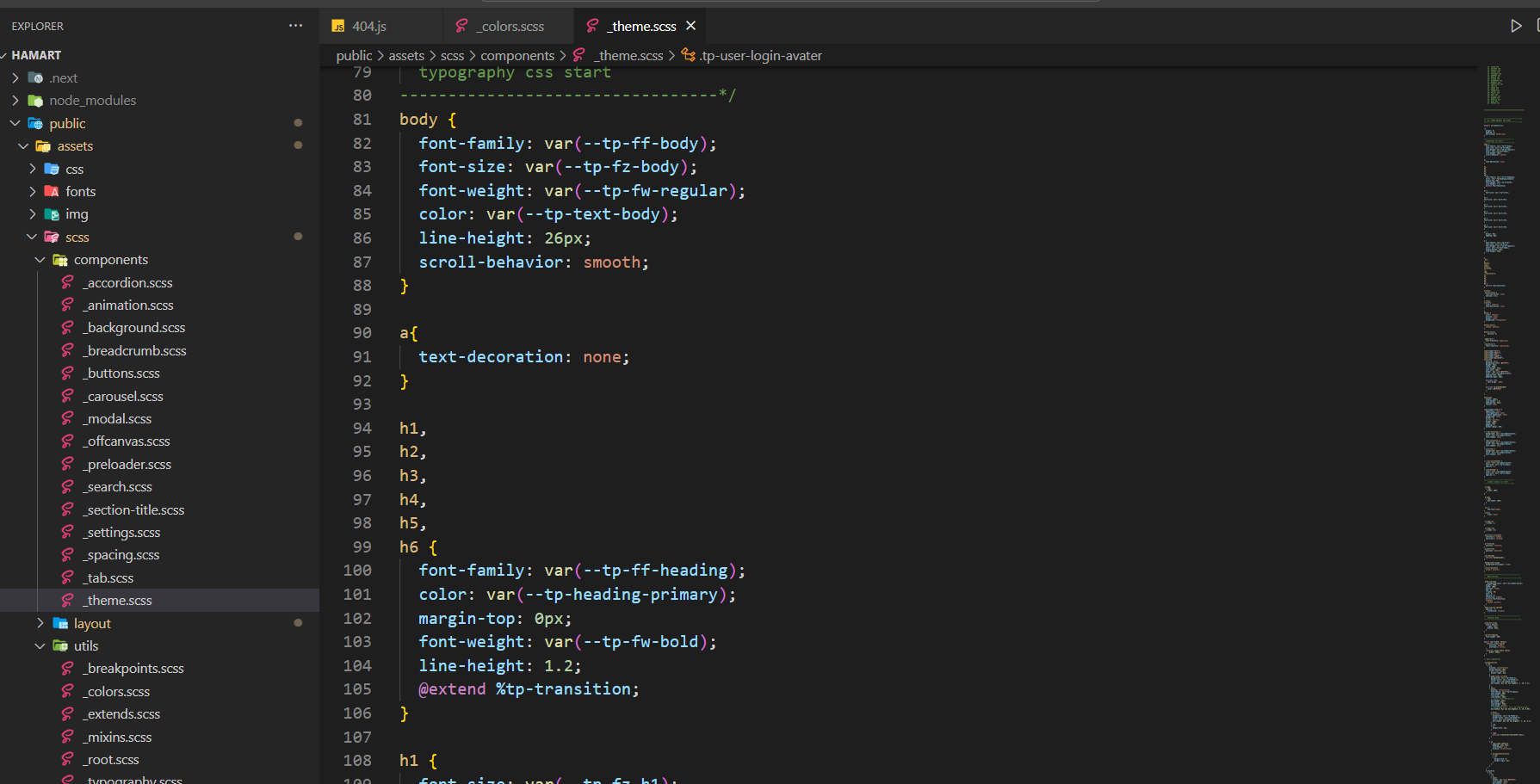Open _search.scss file

(117, 486)
